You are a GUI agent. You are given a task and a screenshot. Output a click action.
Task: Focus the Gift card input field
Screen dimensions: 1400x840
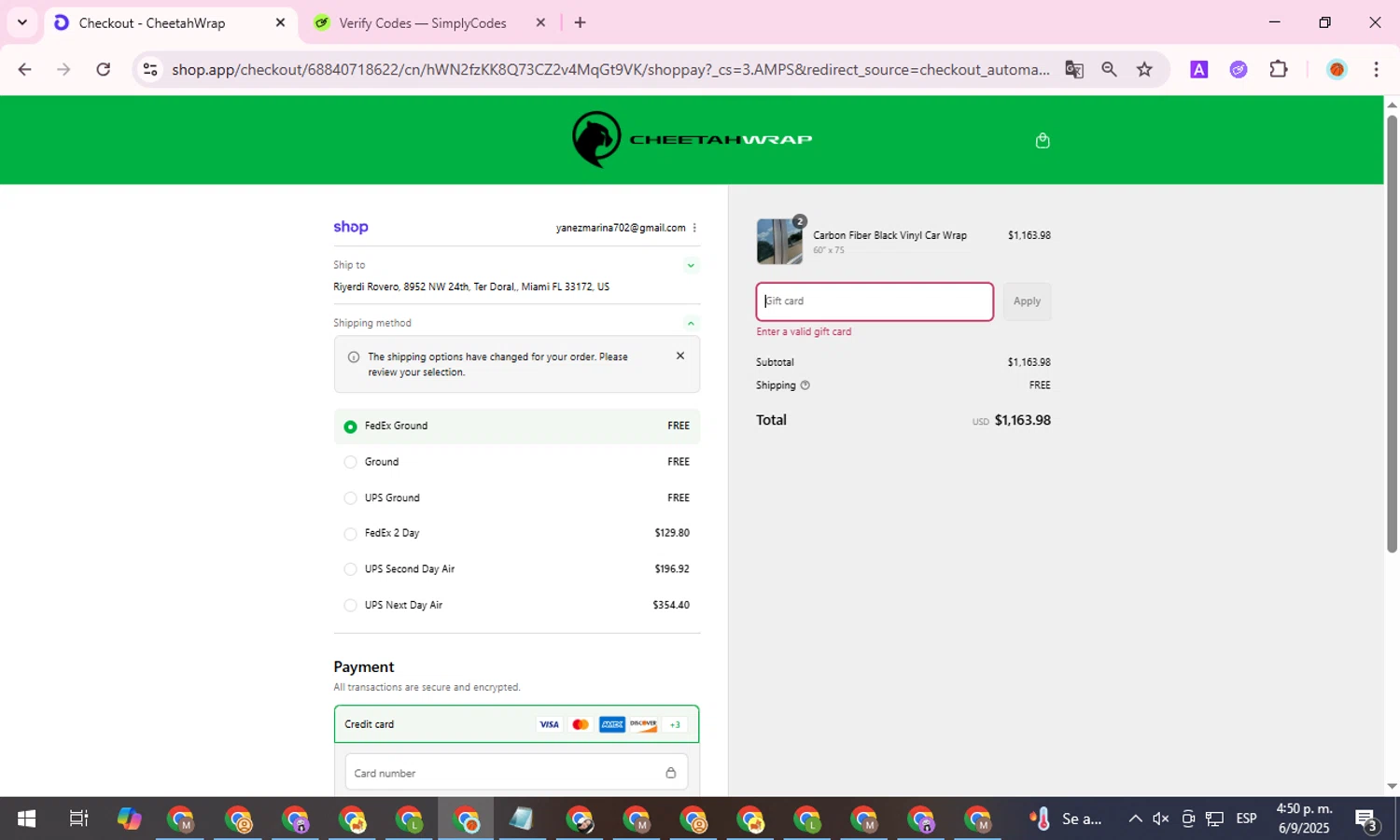(875, 301)
